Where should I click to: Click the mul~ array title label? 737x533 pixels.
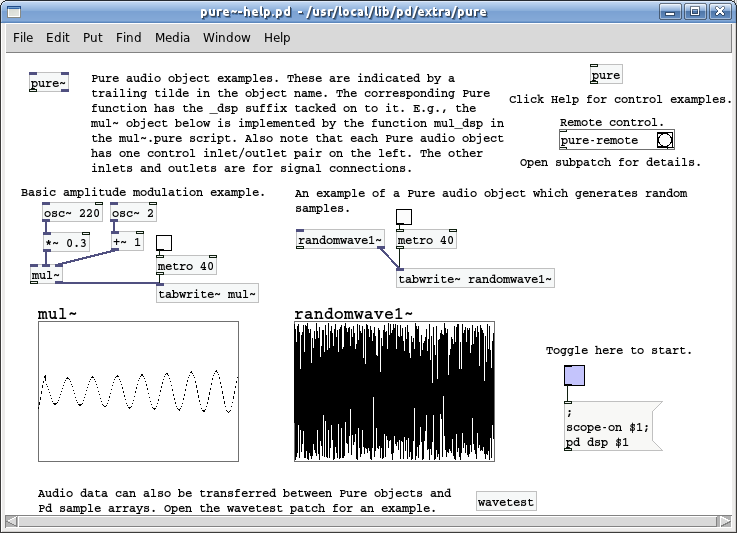pyautogui.click(x=57, y=314)
